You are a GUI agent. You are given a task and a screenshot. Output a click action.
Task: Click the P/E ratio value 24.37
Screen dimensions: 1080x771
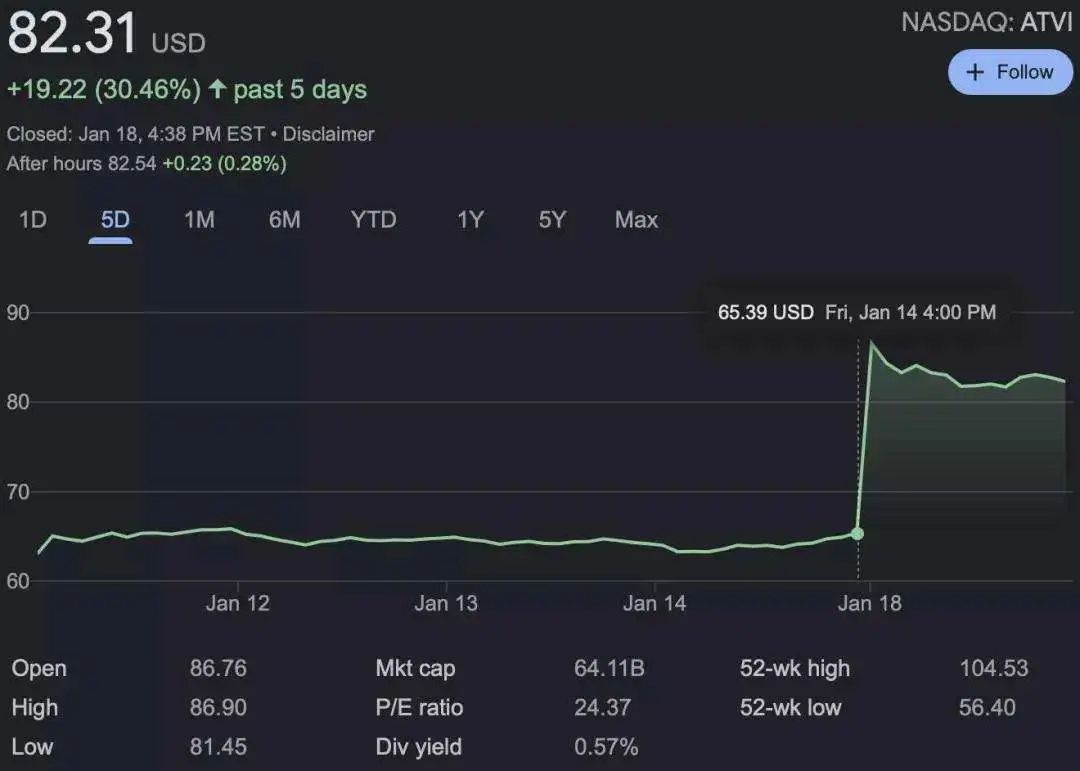pyautogui.click(x=603, y=707)
